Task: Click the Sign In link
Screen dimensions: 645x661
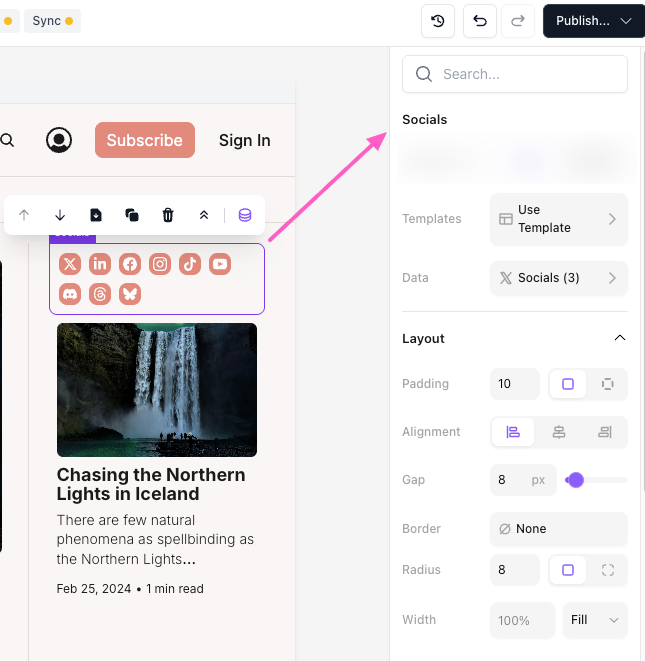Action: pos(245,140)
